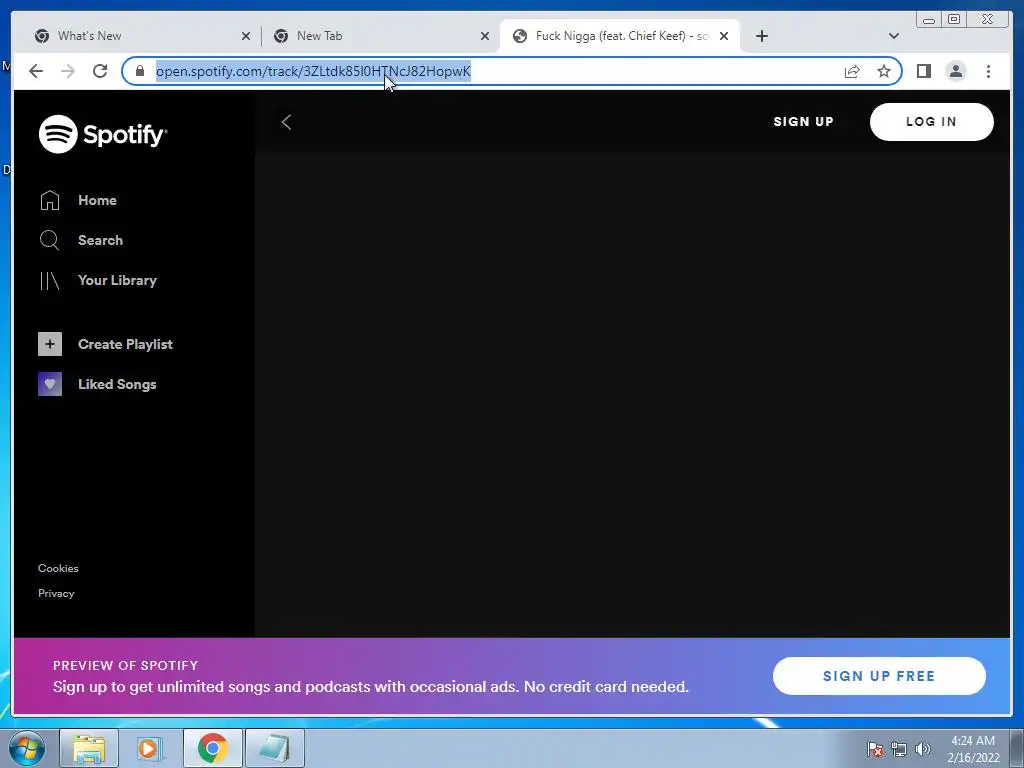This screenshot has height=768, width=1024.
Task: Click the Show desktop strip beside the clock
Action: click(1017, 748)
